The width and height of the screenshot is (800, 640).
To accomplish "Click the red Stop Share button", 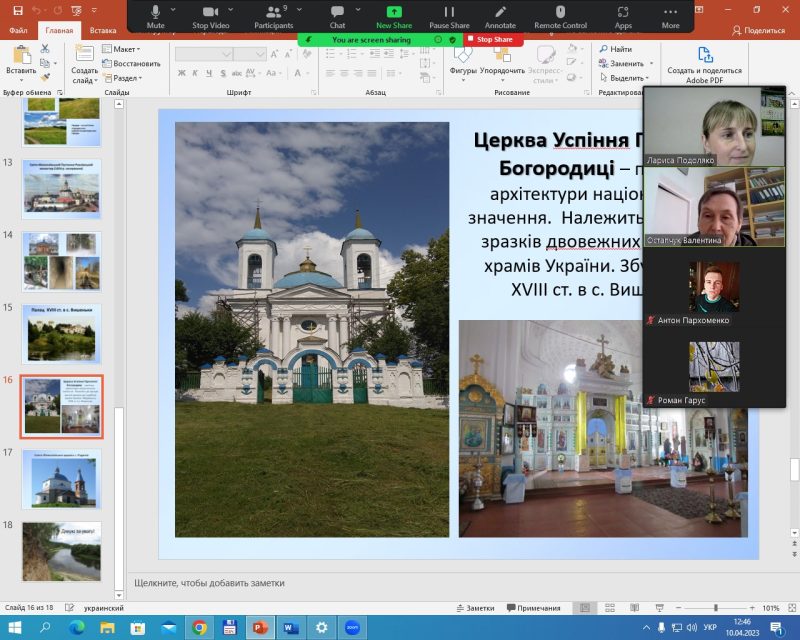I will [489, 40].
